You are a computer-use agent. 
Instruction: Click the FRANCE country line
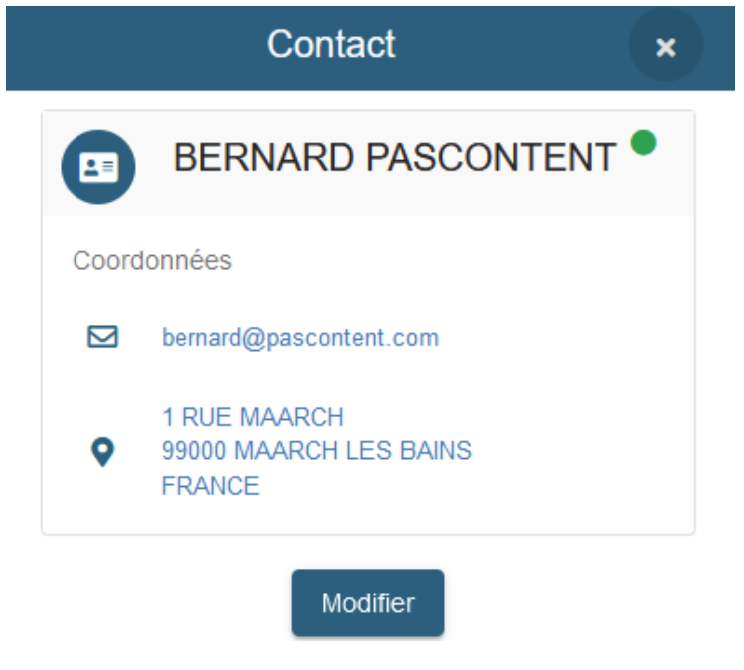(211, 485)
